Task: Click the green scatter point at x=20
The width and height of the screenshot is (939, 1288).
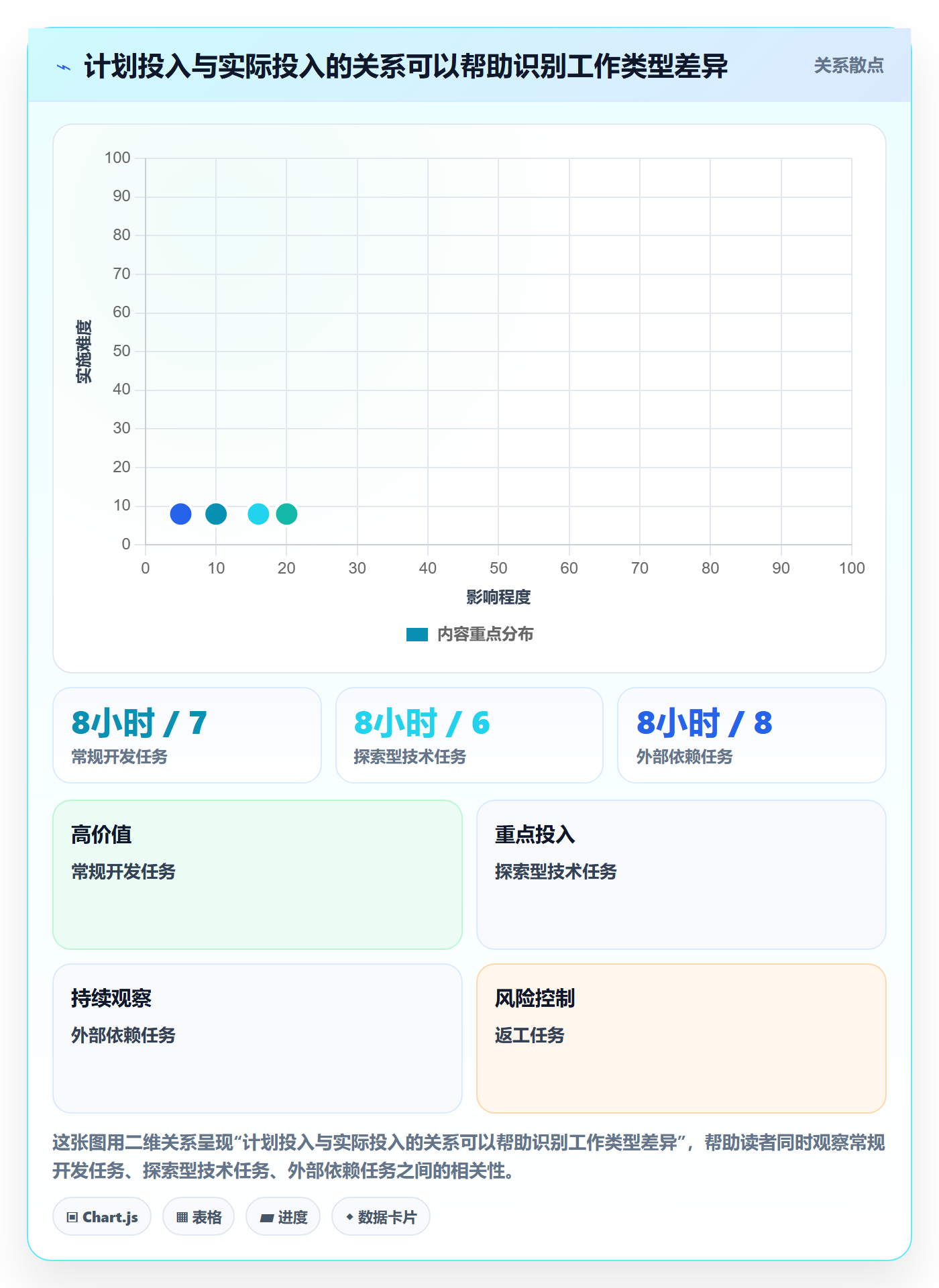Action: tap(286, 514)
